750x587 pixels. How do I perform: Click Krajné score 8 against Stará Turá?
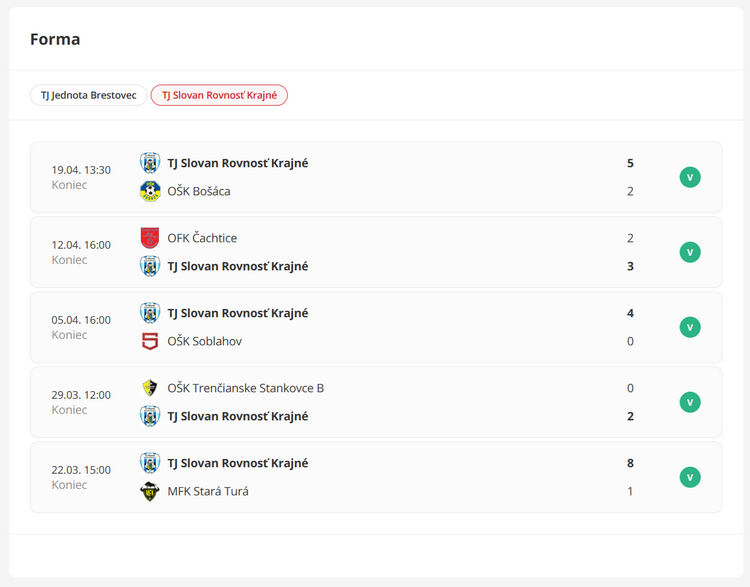click(x=630, y=463)
